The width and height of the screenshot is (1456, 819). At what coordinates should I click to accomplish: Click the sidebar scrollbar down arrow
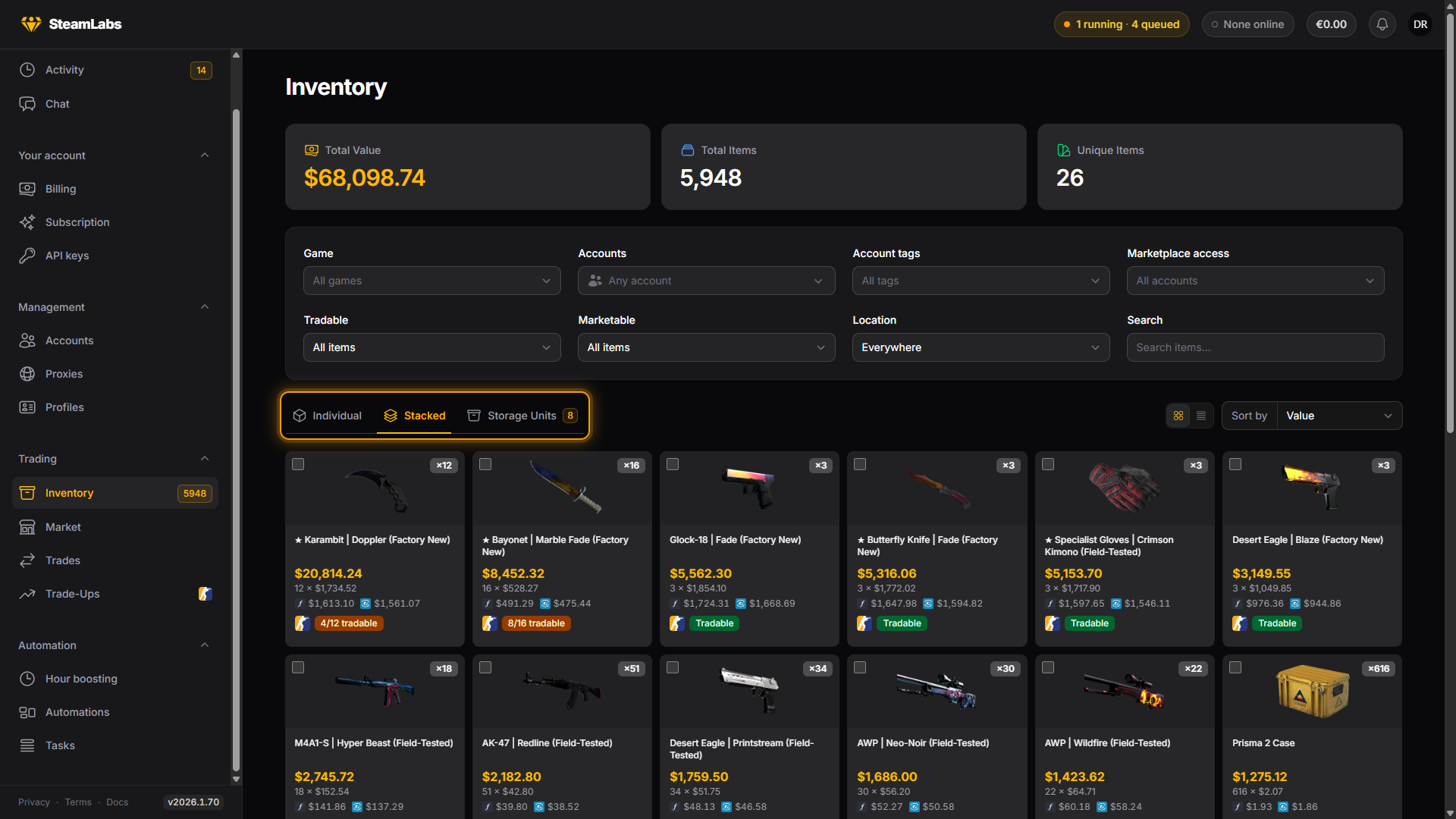click(236, 779)
